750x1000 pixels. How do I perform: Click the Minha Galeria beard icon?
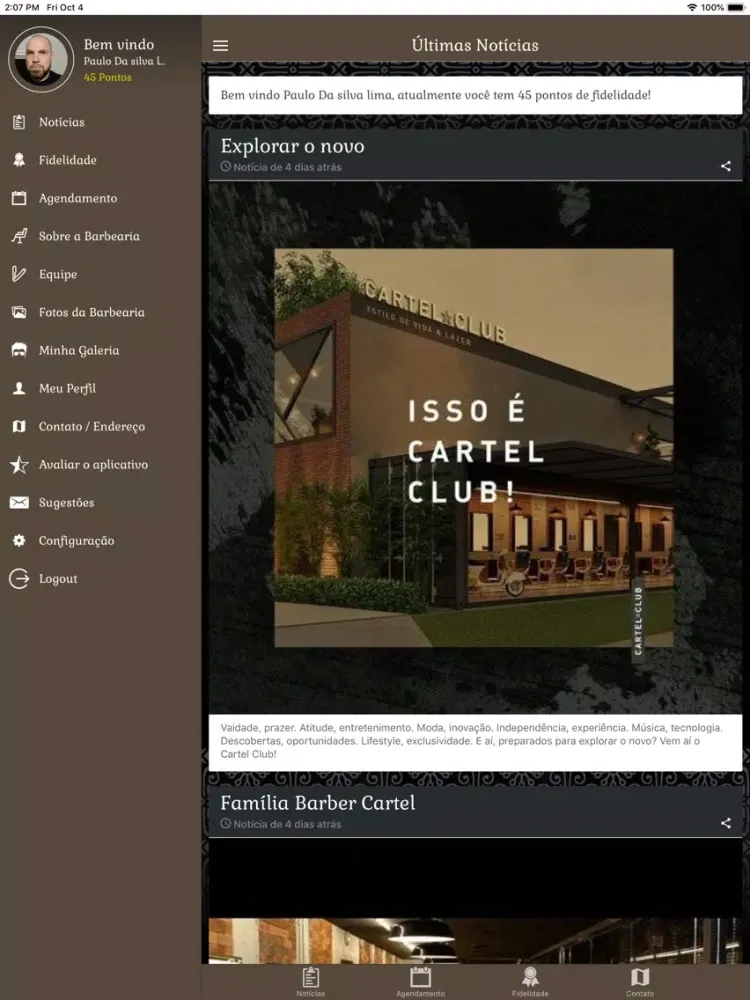[x=19, y=350]
